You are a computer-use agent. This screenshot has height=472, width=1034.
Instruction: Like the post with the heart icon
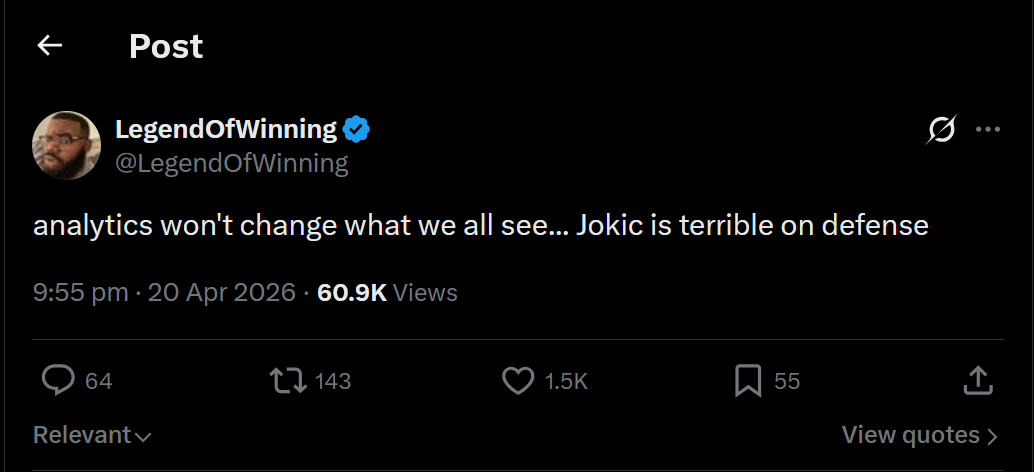click(518, 381)
